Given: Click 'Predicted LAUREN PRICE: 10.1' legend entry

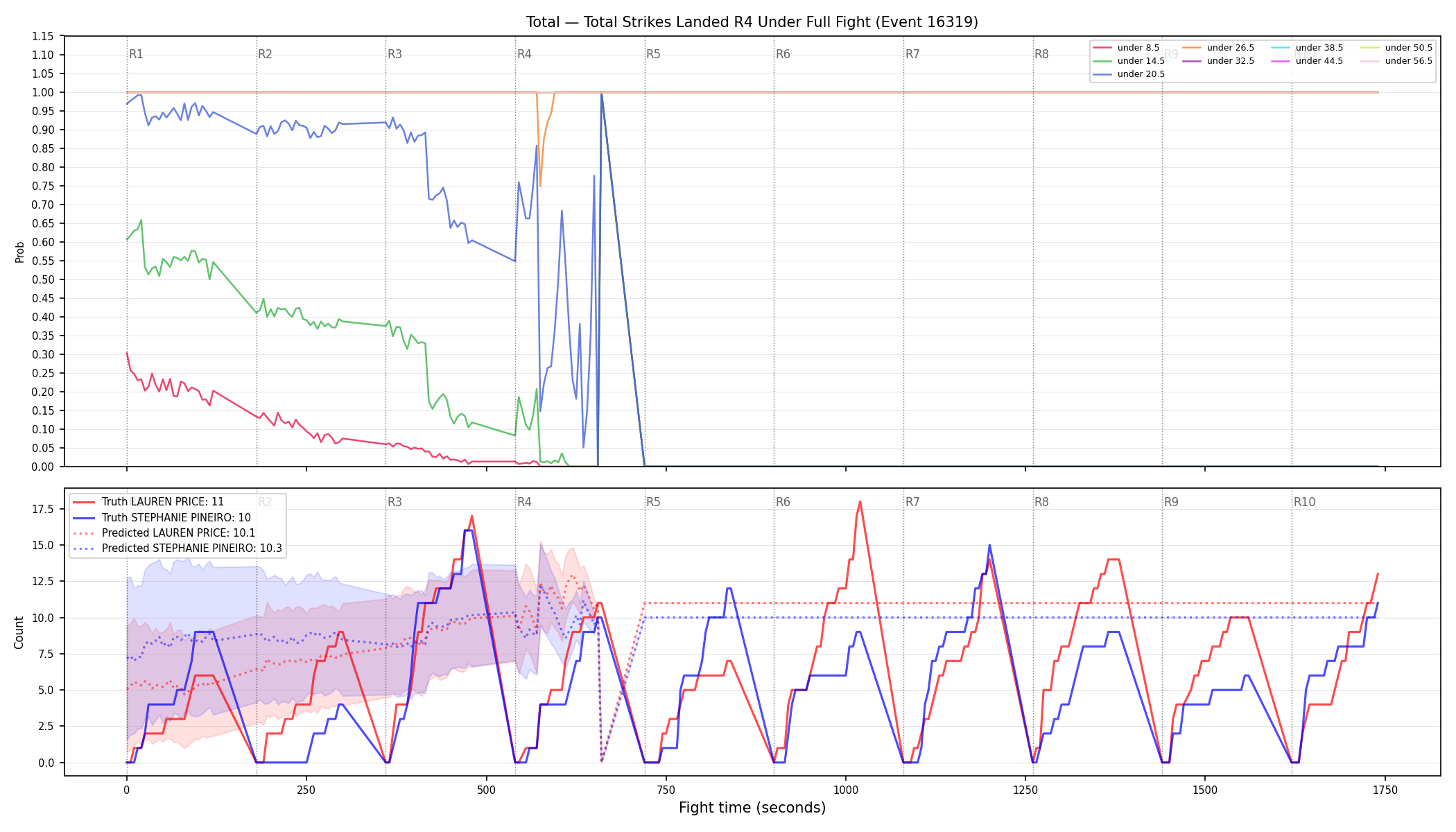Looking at the screenshot, I should point(164,533).
